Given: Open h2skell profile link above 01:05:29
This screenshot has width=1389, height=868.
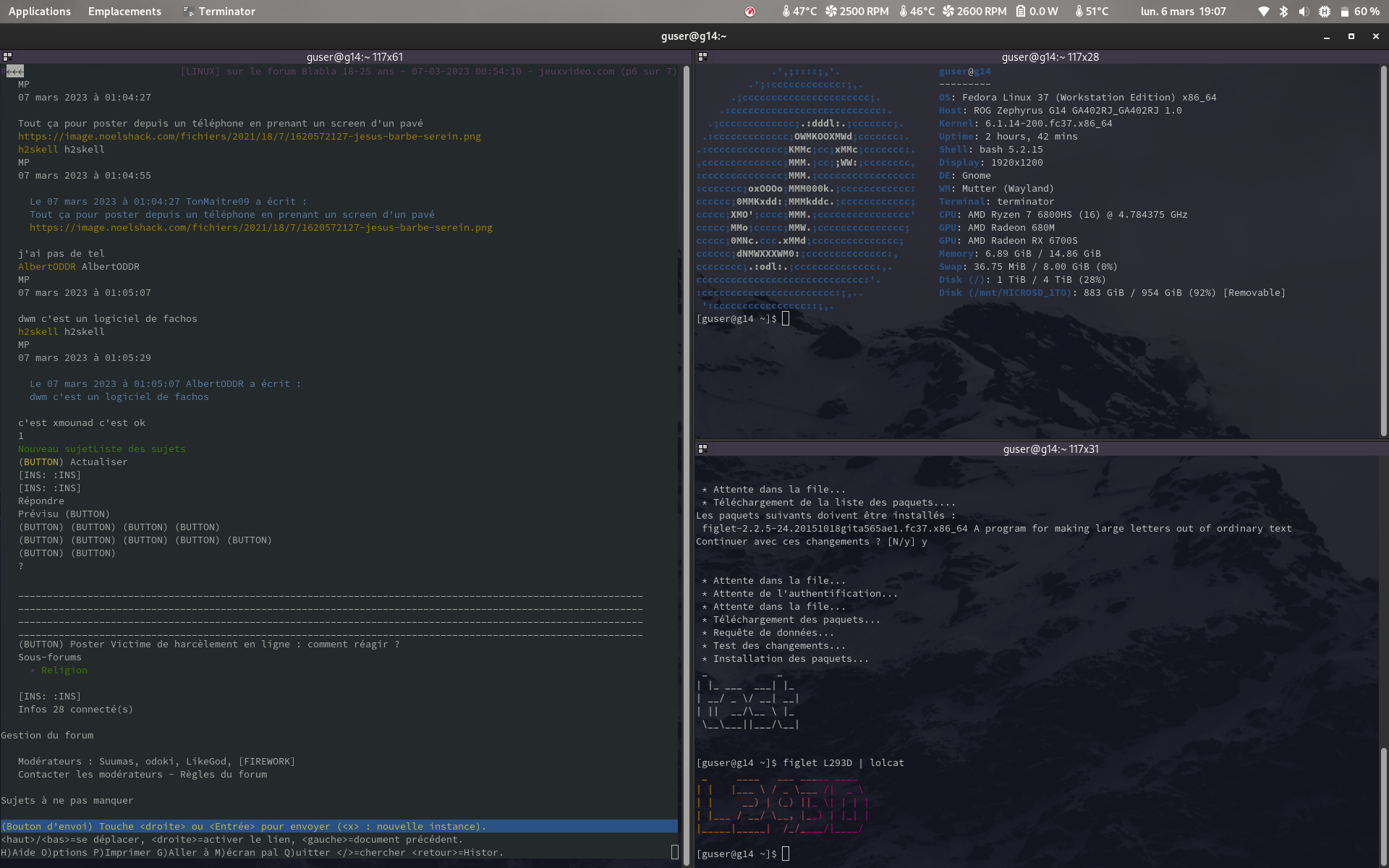Looking at the screenshot, I should click(x=38, y=331).
